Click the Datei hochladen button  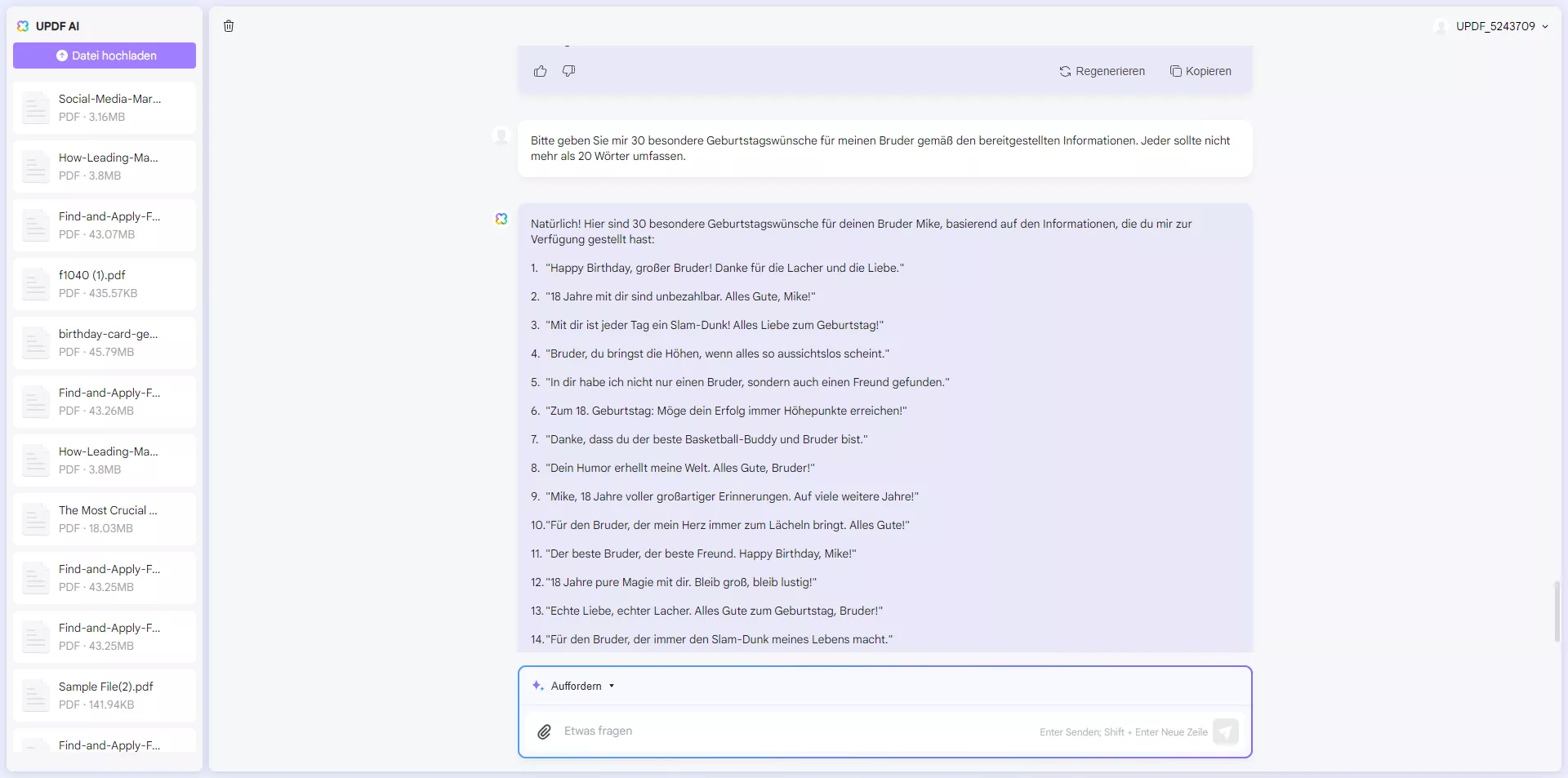105,56
